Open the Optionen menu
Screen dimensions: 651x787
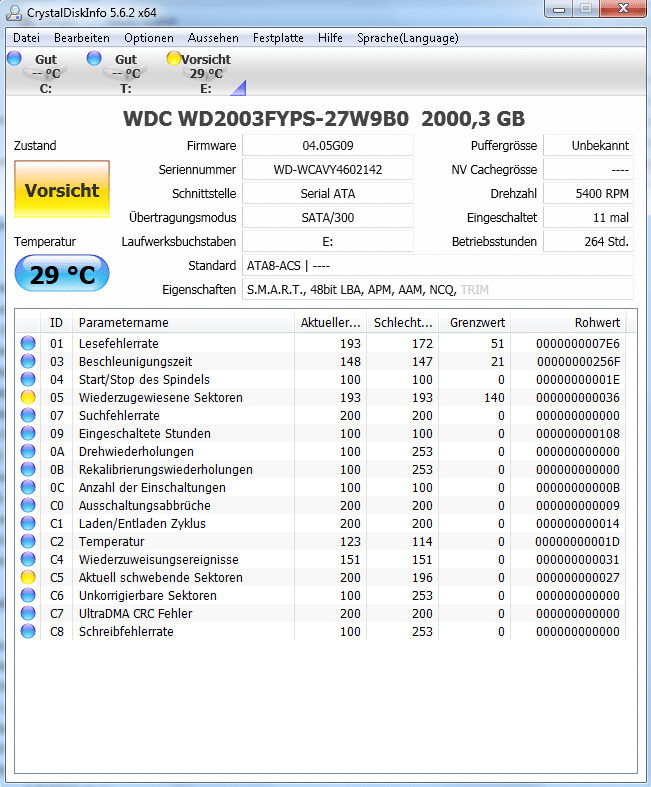point(149,38)
